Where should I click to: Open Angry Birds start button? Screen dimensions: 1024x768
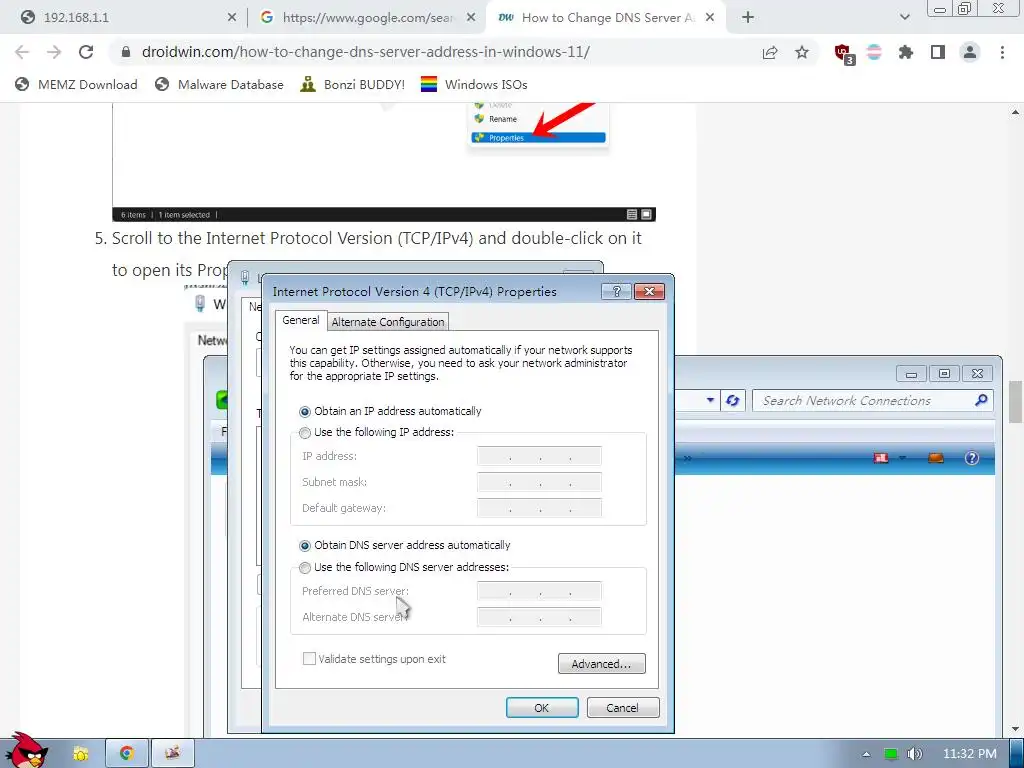coord(25,751)
